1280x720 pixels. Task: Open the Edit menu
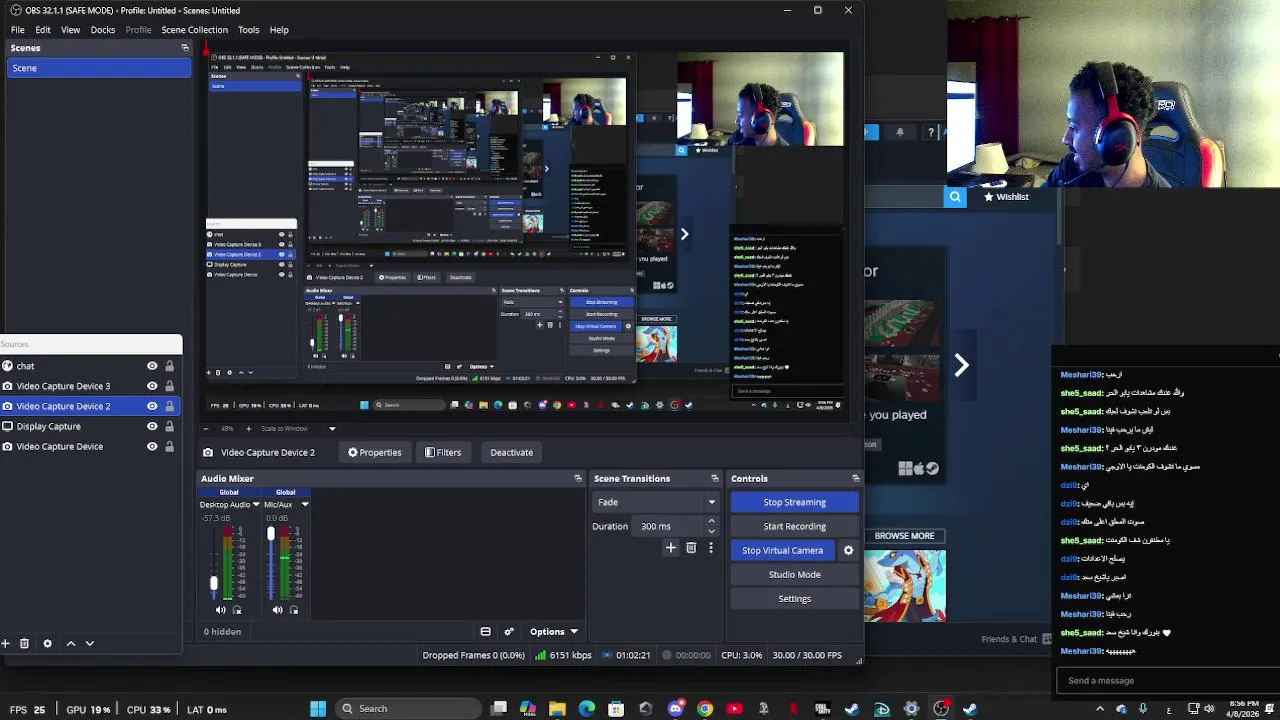tap(43, 30)
